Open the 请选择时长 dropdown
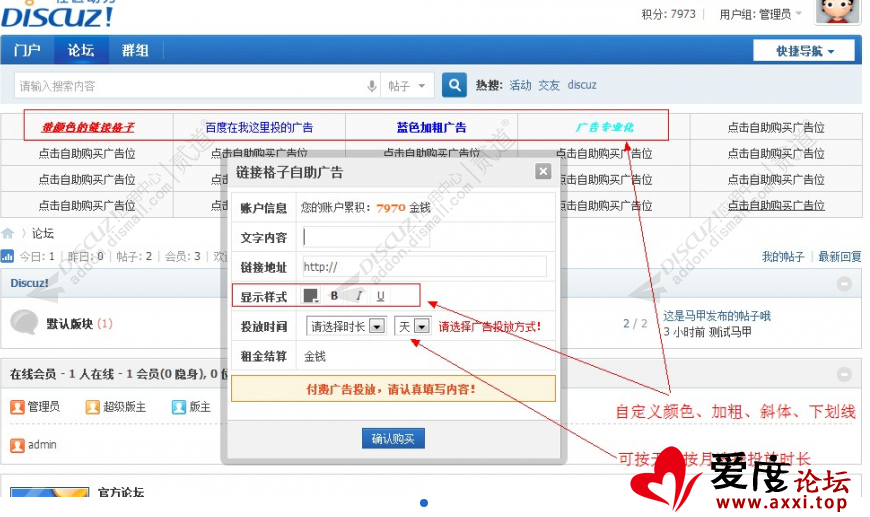Screen dimensions: 870x517 click(346, 327)
